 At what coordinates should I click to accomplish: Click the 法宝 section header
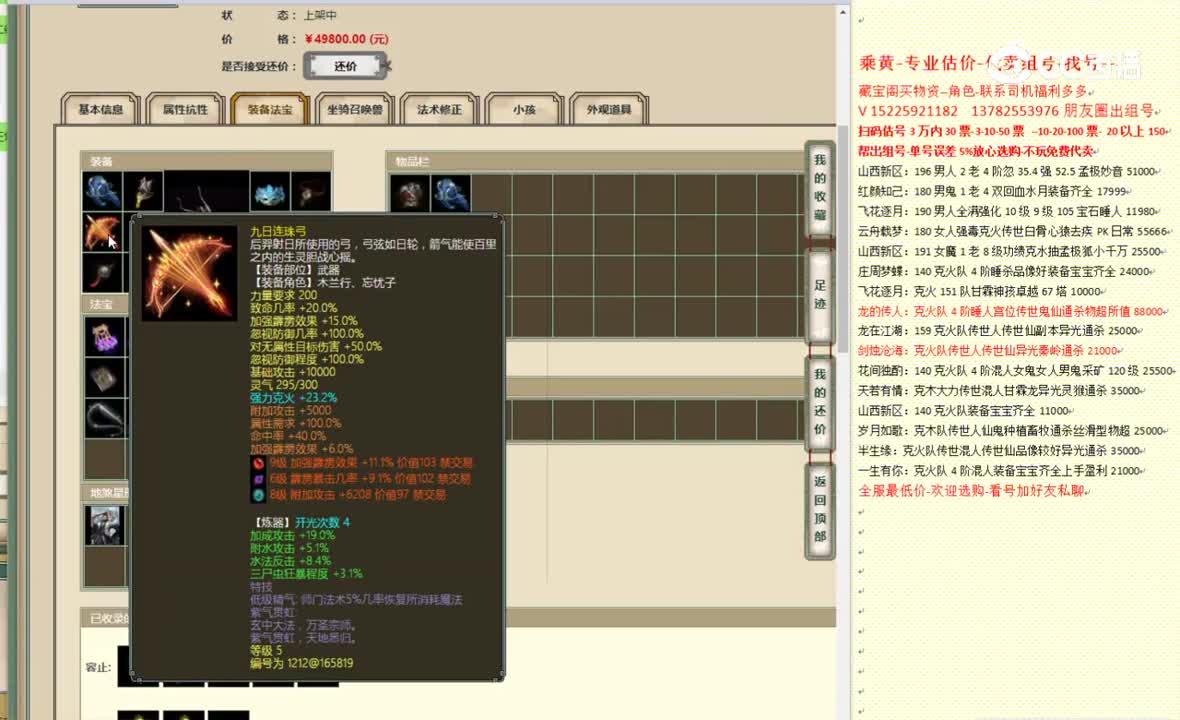click(105, 304)
